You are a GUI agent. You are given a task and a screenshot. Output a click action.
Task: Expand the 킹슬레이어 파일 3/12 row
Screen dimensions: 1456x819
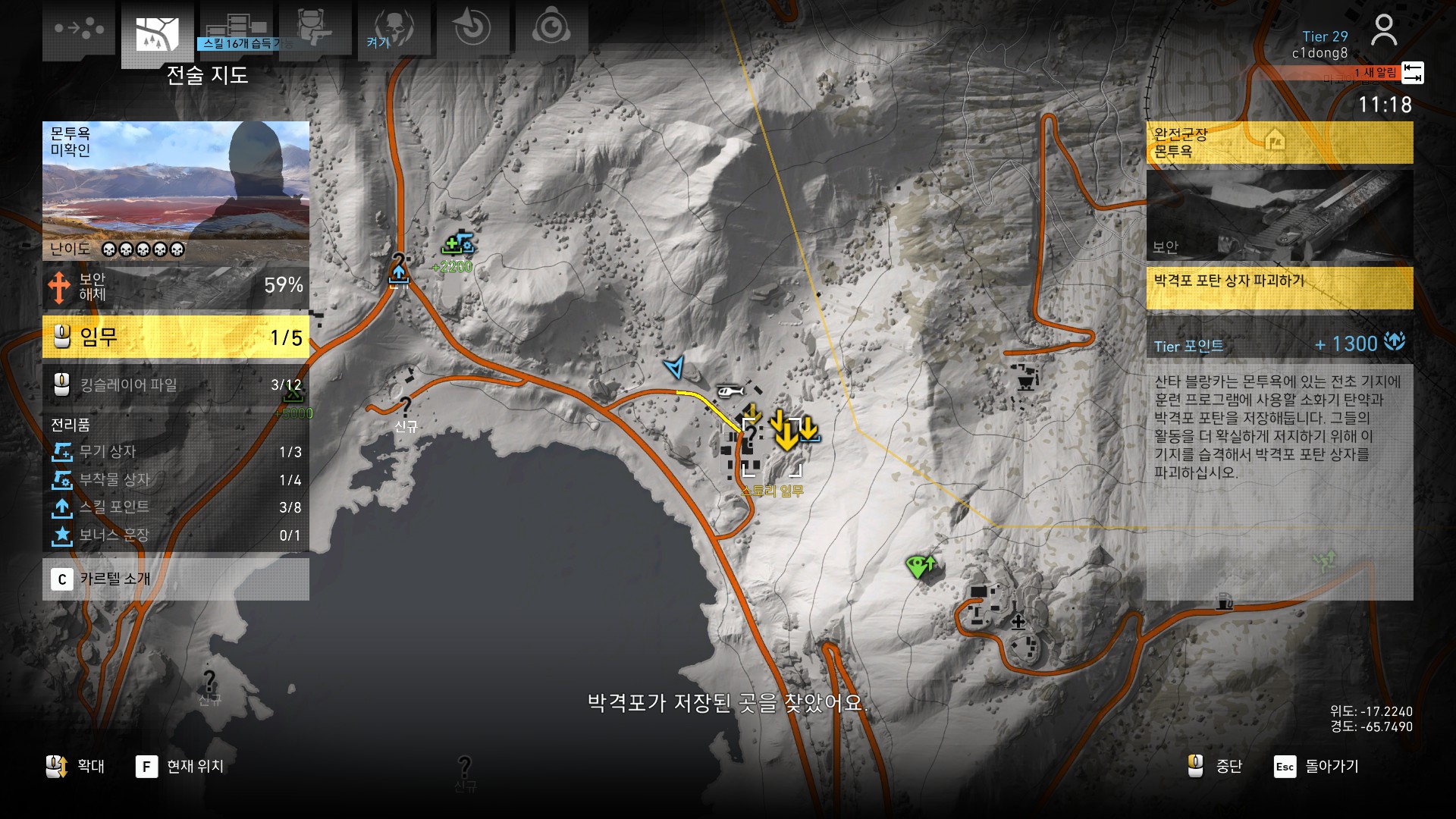point(176,385)
